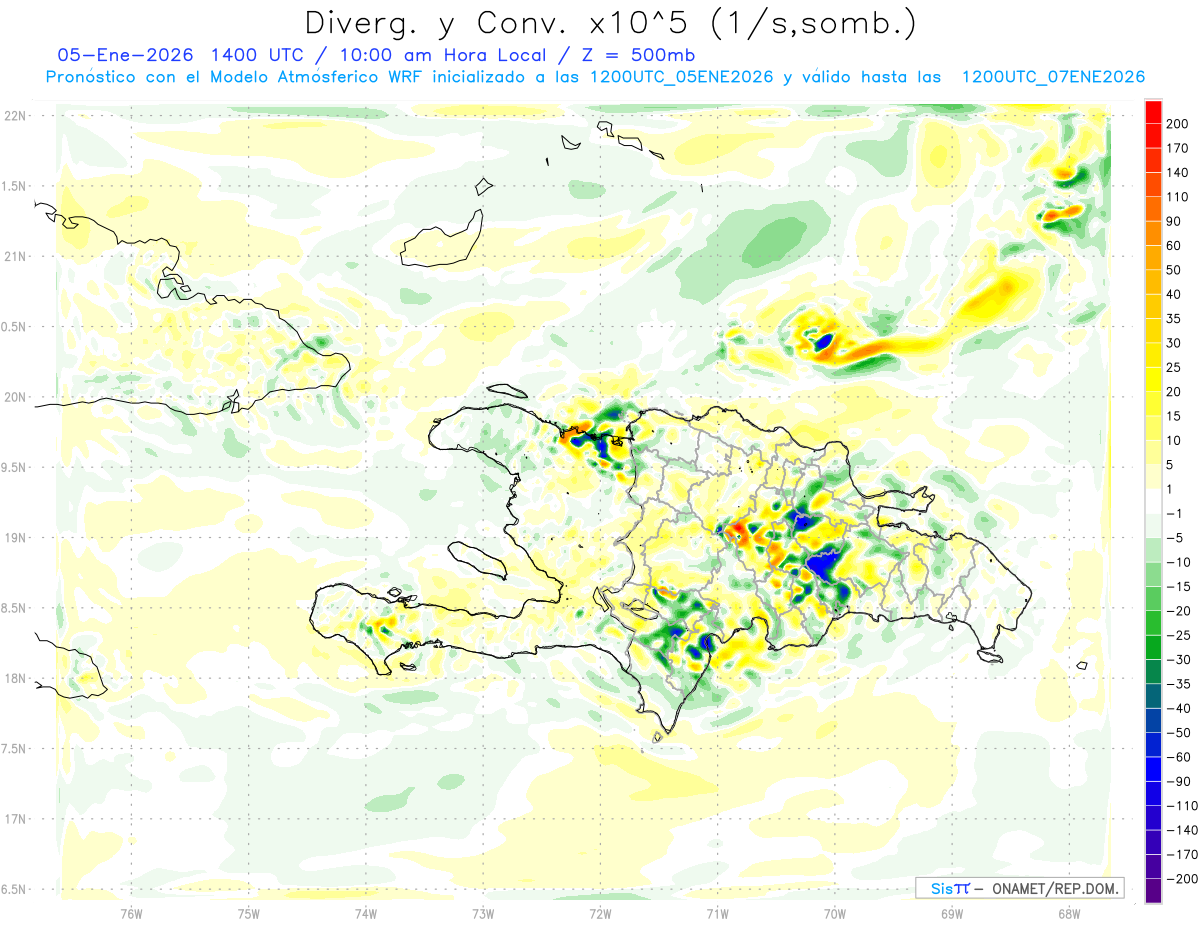Select colorbar value '-50'
Screen dimensions: 1200x927
click(1177, 732)
